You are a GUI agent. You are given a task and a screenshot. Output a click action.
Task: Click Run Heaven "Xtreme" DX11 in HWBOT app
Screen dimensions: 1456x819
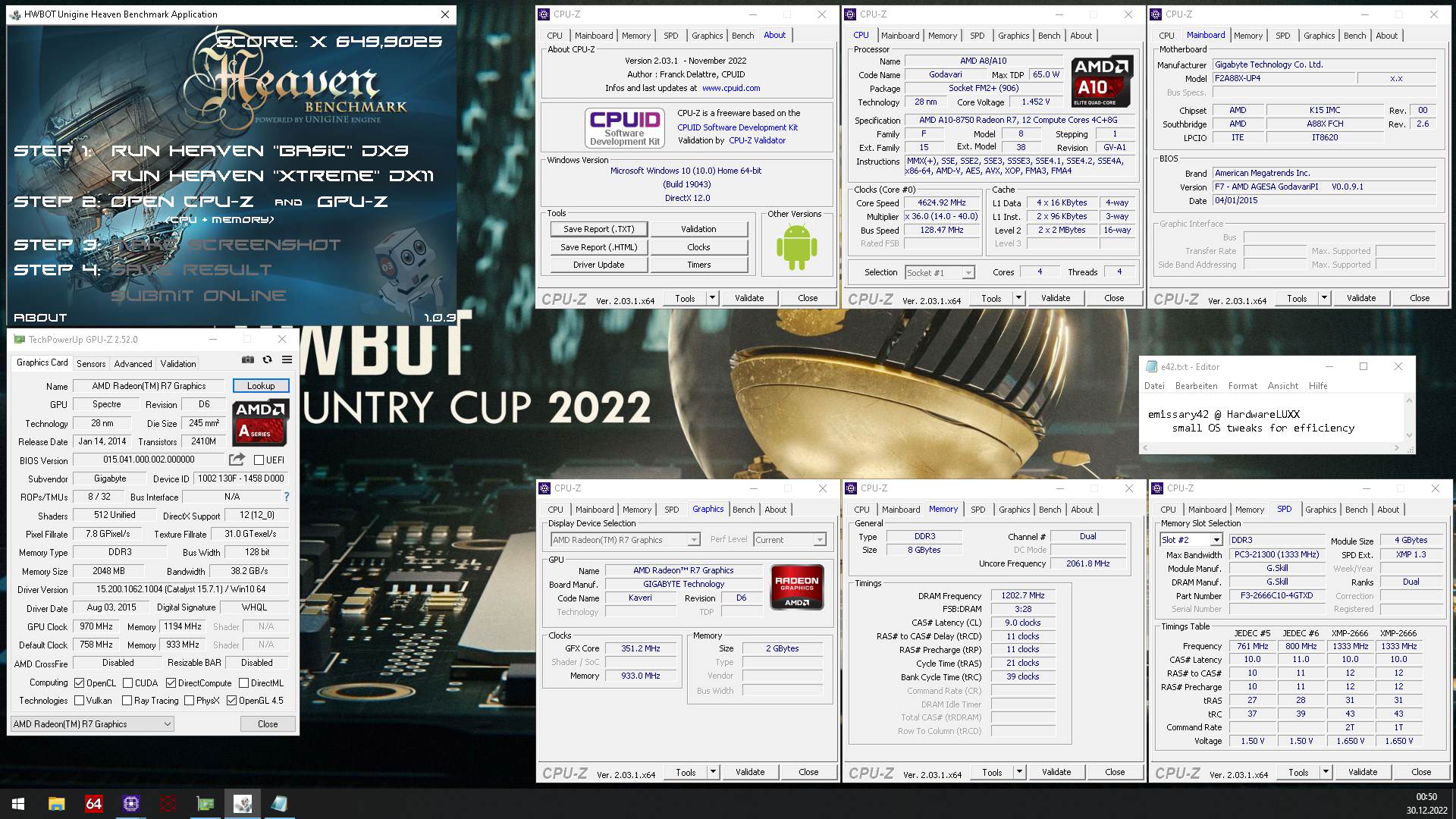point(272,176)
